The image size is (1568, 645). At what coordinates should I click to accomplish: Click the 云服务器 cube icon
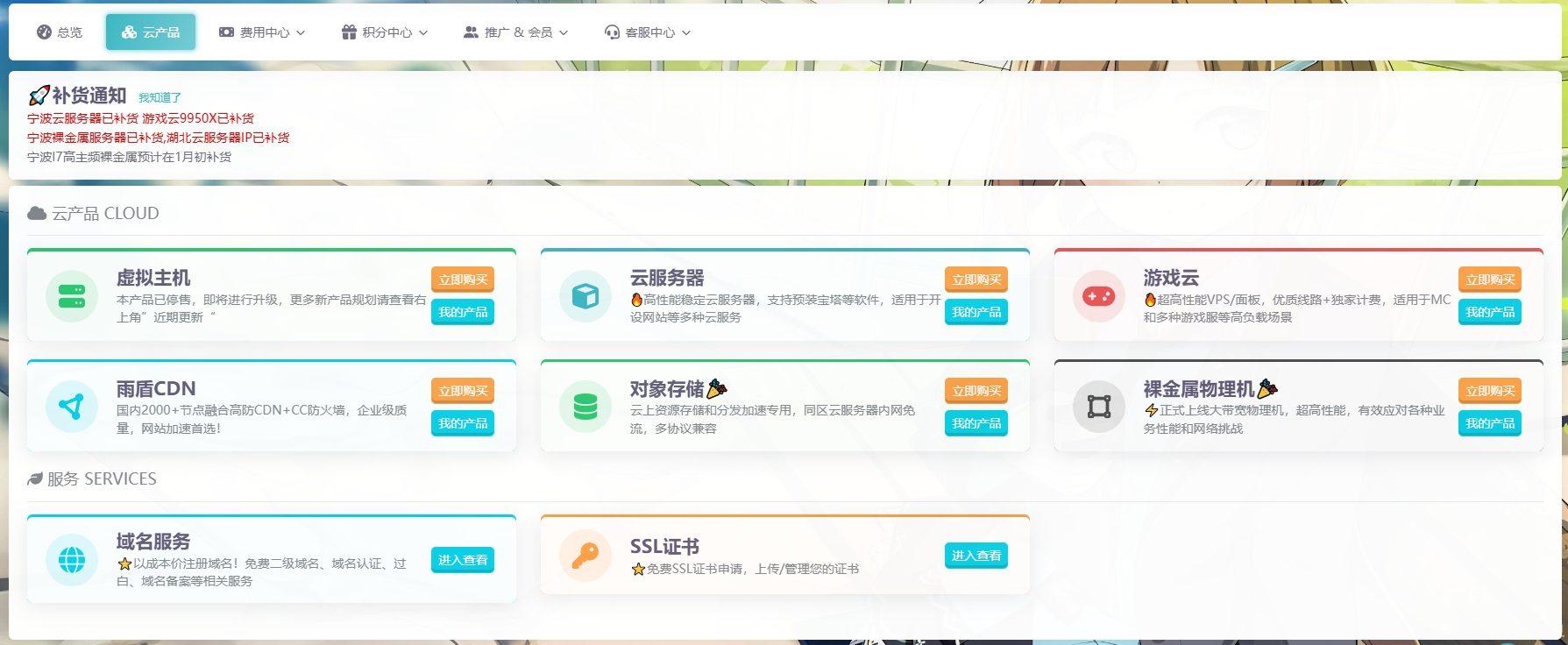pyautogui.click(x=585, y=296)
